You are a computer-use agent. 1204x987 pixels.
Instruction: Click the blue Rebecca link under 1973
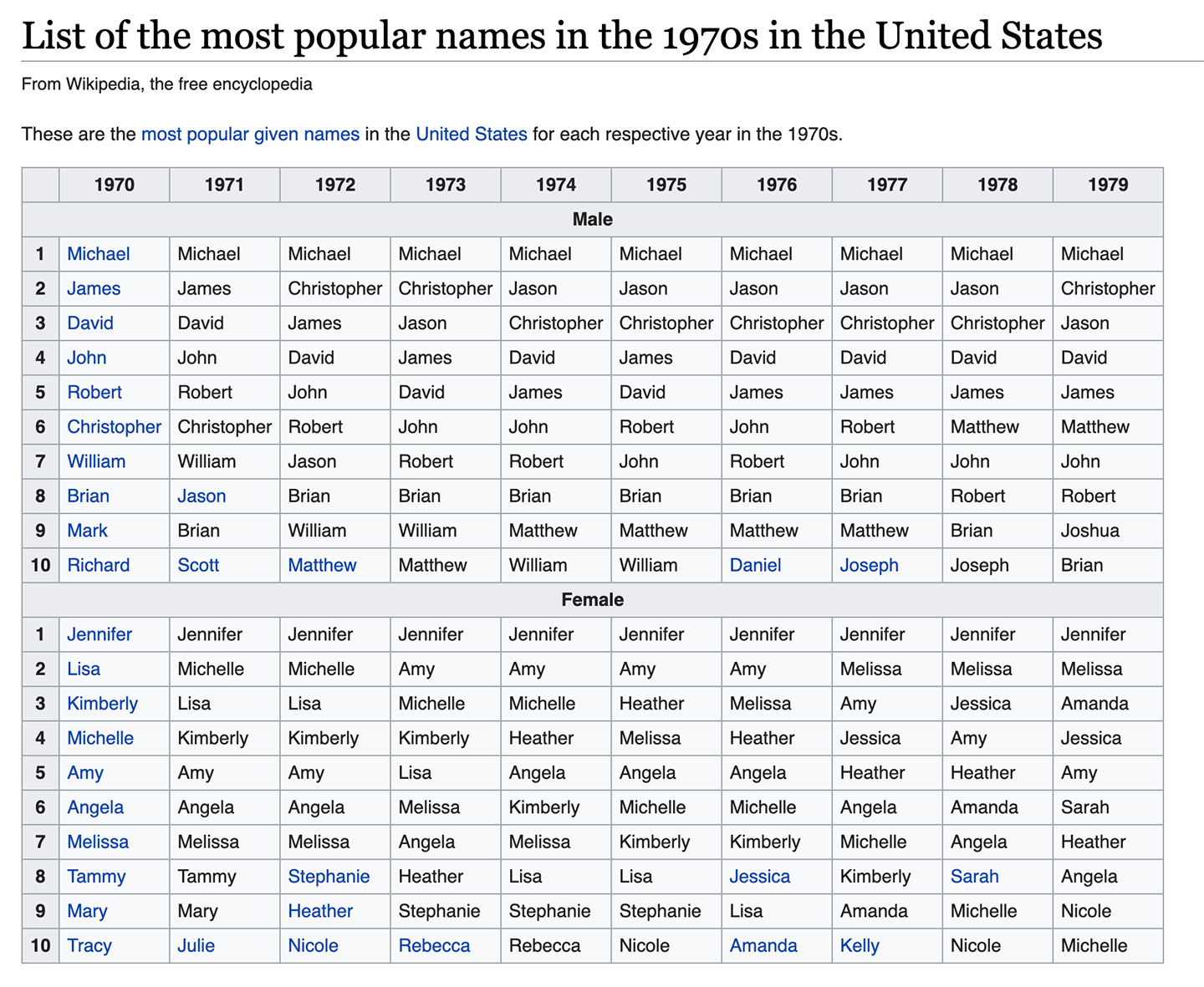[434, 945]
